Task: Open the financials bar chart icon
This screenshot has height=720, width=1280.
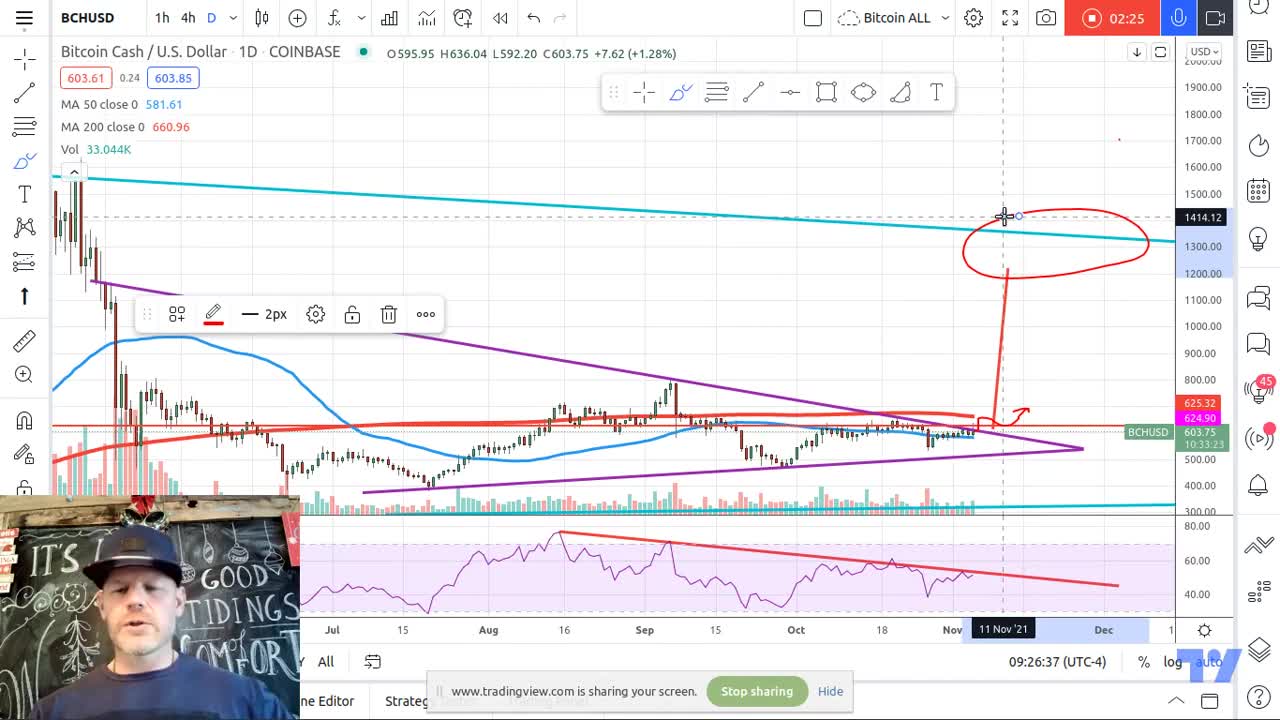Action: point(389,18)
